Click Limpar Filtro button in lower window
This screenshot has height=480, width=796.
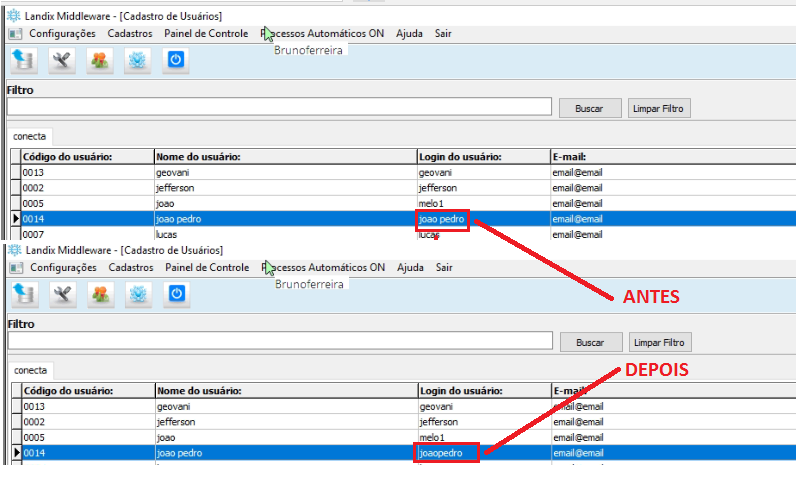pyautogui.click(x=660, y=342)
